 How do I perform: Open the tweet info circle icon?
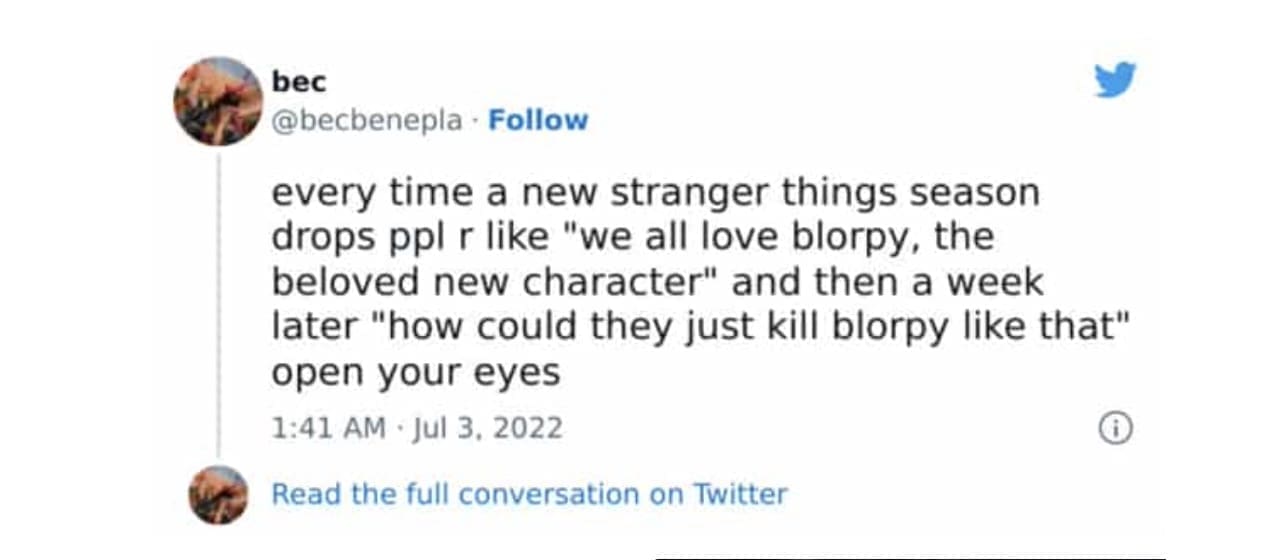pyautogui.click(x=1115, y=429)
